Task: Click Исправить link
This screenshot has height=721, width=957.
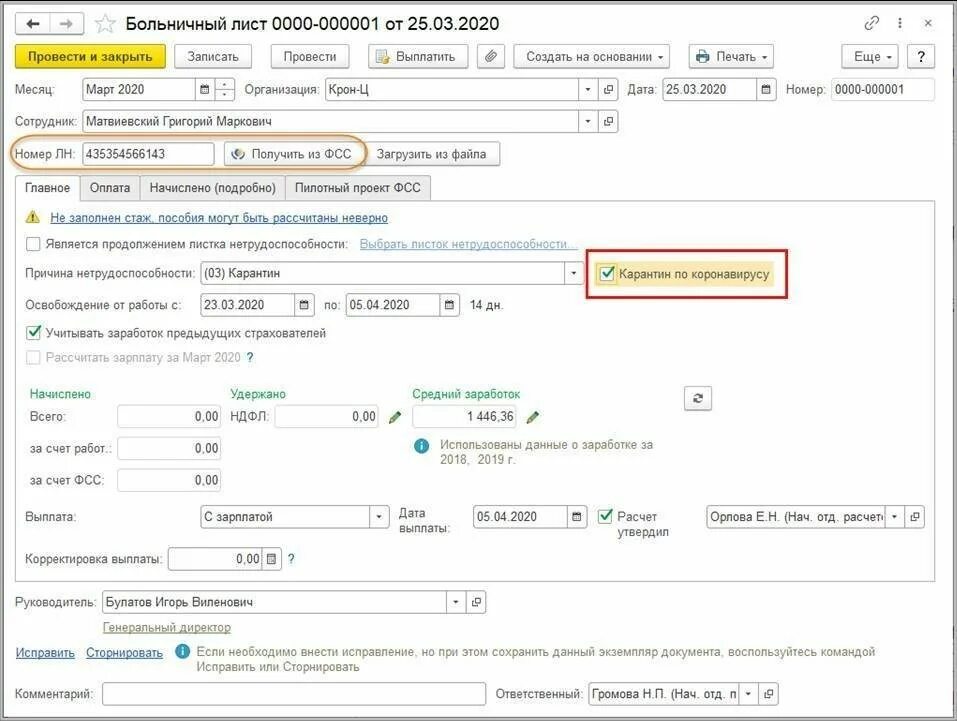Action: [45, 653]
